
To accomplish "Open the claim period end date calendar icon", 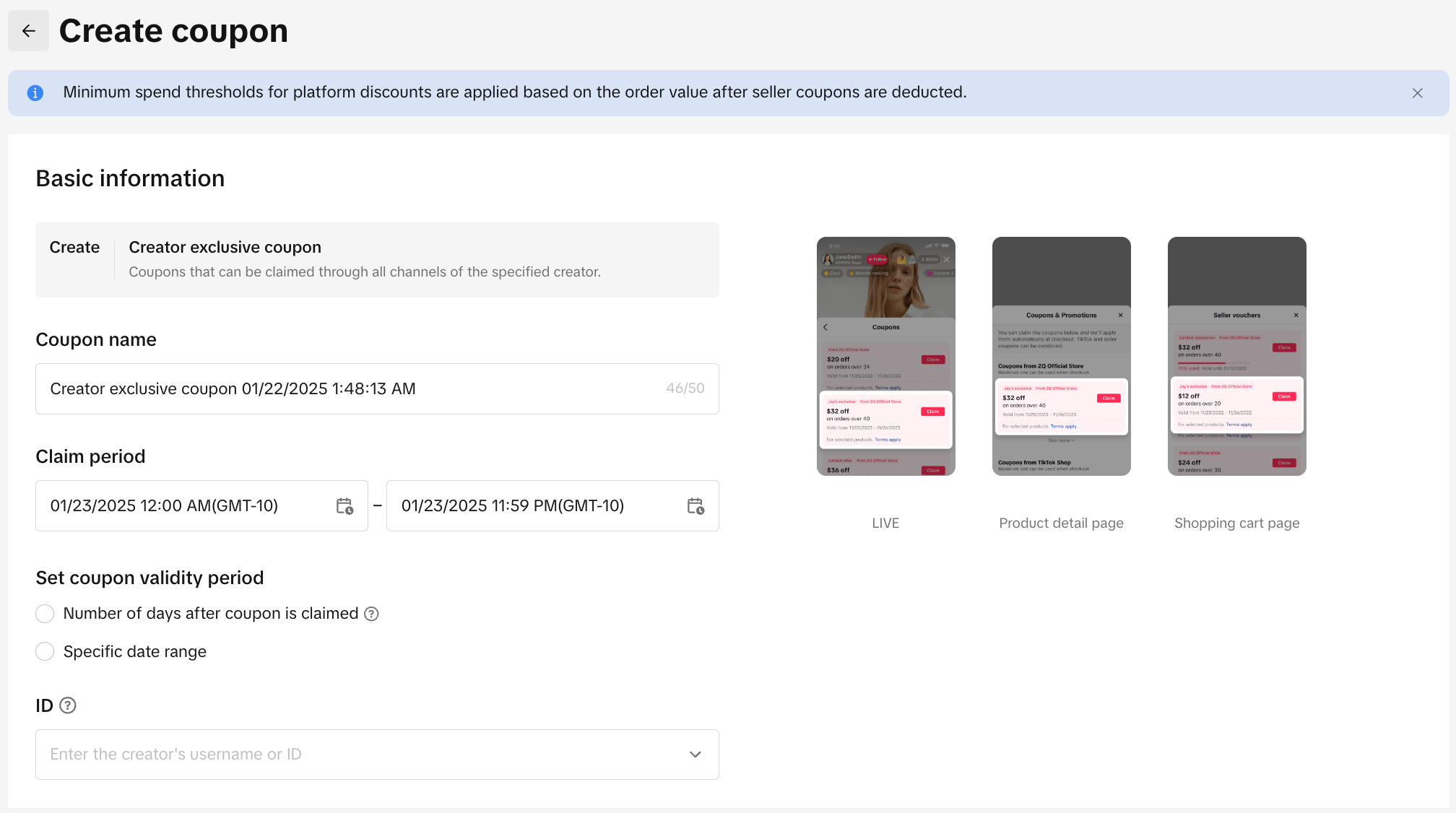I will pyautogui.click(x=695, y=506).
